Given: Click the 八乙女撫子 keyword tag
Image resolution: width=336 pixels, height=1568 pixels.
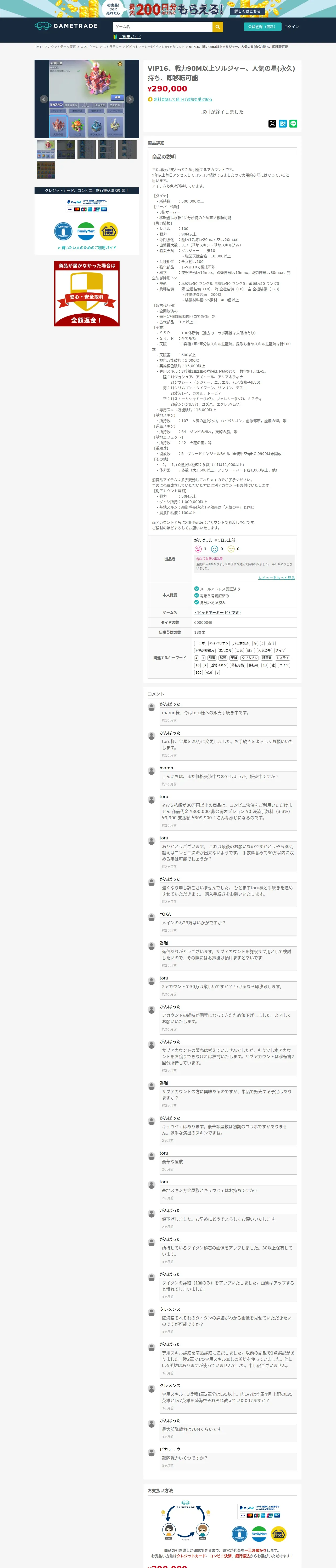Looking at the screenshot, I should pos(241,643).
